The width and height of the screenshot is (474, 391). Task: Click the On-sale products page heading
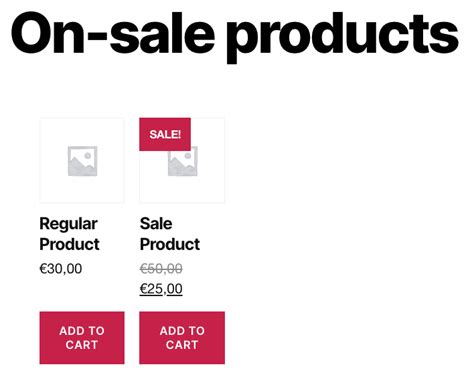235,37
